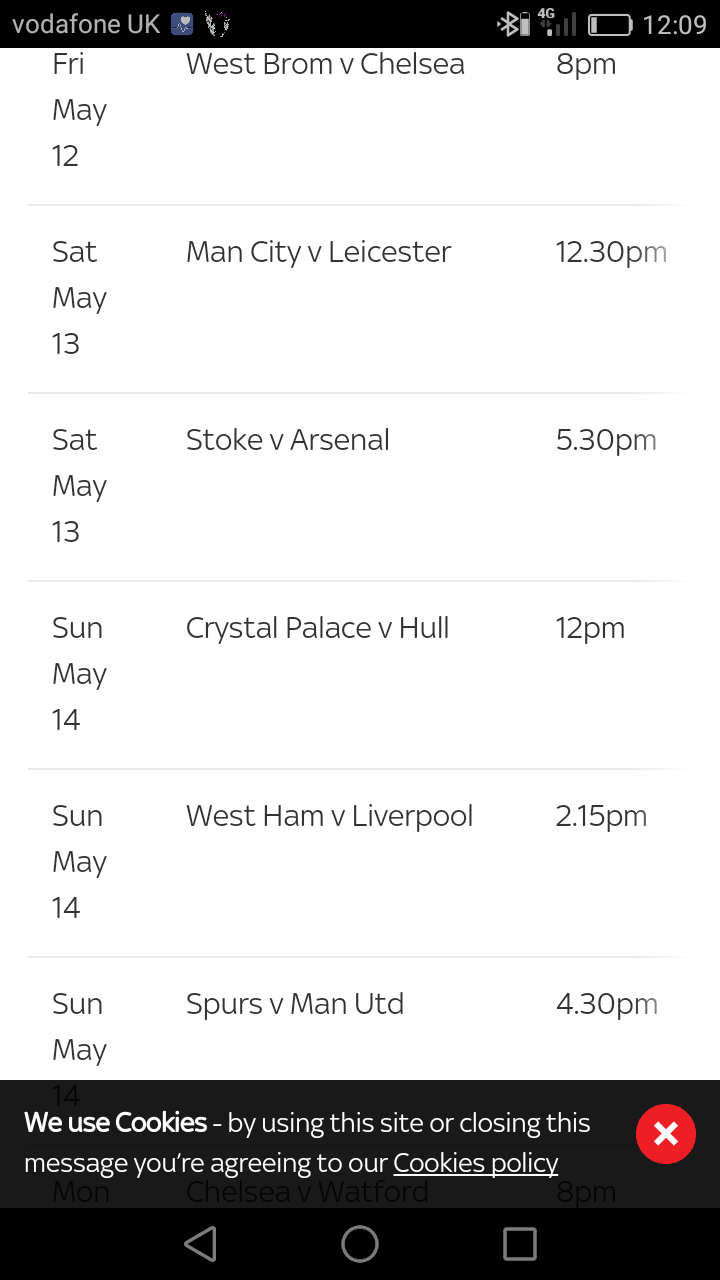Tap the status bar clock showing 12:09
Image resolution: width=720 pixels, height=1280 pixels.
[x=674, y=24]
